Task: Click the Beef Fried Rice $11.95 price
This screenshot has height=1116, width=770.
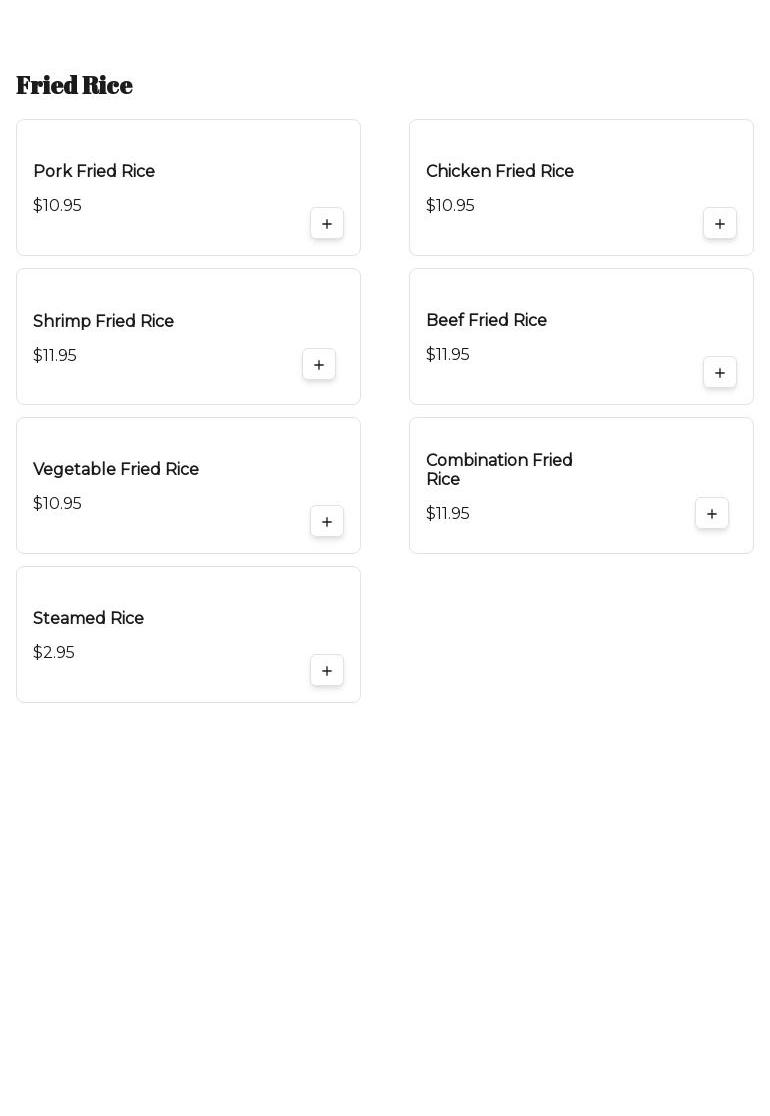Action: [x=448, y=355]
